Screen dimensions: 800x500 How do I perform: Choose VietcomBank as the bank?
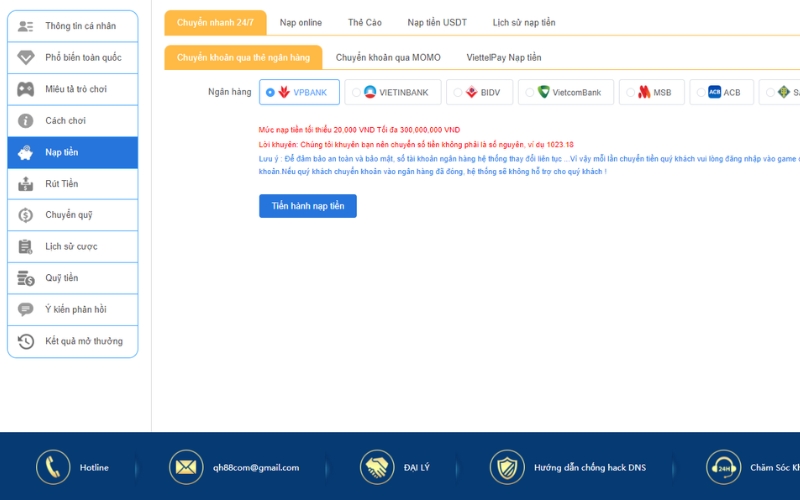pyautogui.click(x=529, y=93)
